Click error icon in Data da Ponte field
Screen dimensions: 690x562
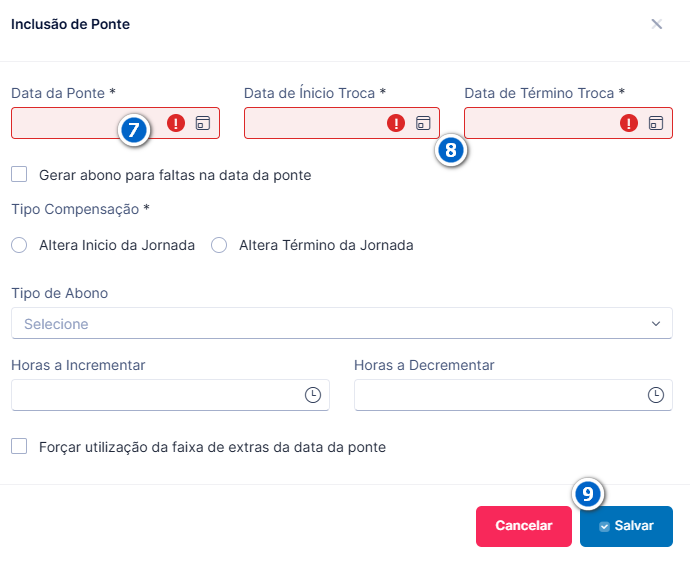176,123
